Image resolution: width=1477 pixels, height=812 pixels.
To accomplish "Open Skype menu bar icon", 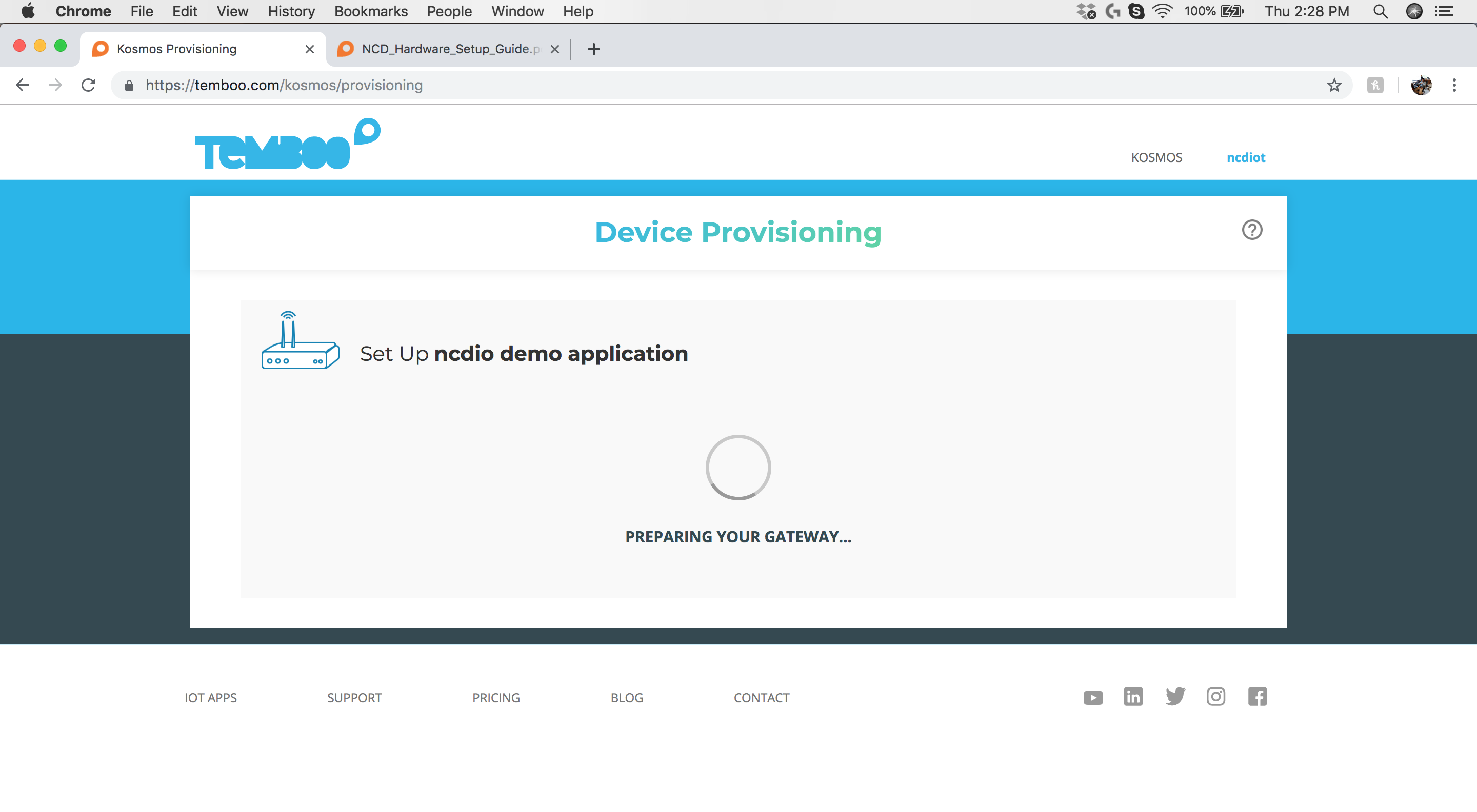I will [1136, 11].
